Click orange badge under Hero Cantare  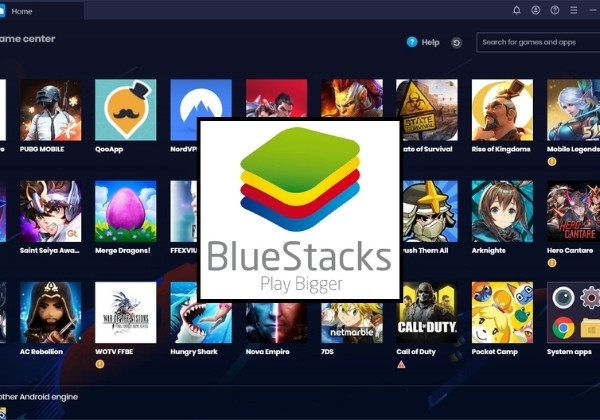click(552, 263)
